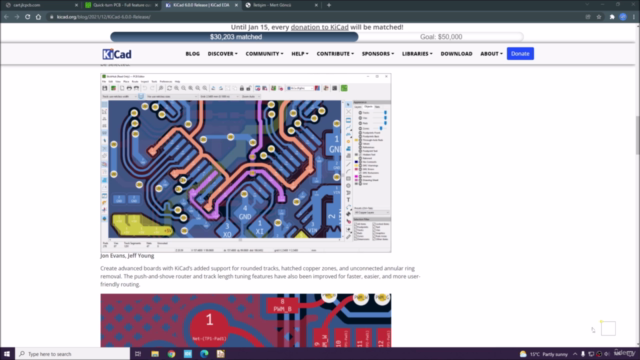Select the KiCad 6.0.0 Release tab

[x=201, y=5]
